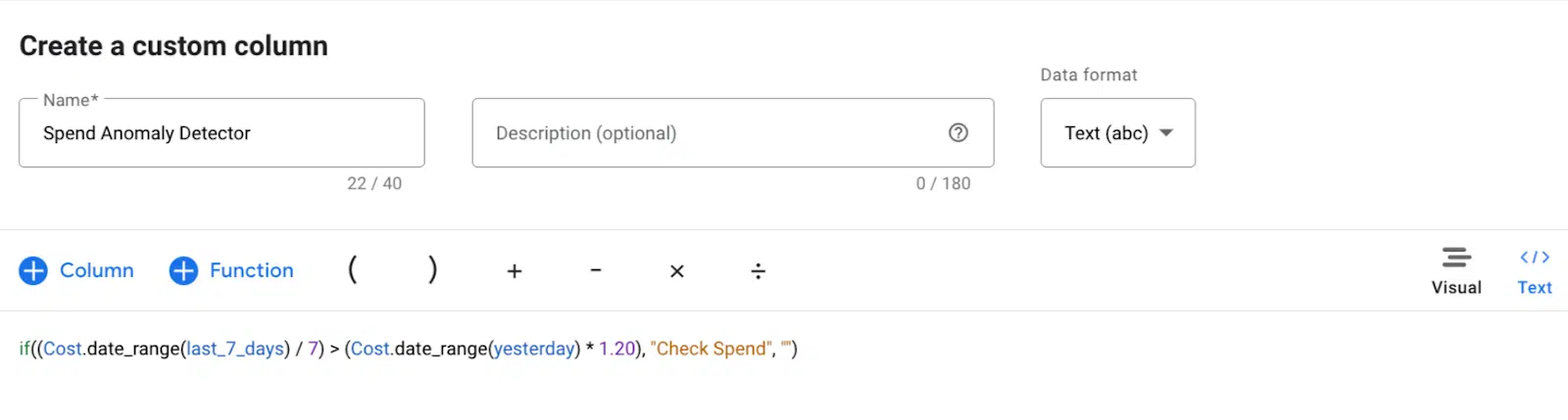Open the help icon in Description field
1568x420 pixels.
point(958,133)
